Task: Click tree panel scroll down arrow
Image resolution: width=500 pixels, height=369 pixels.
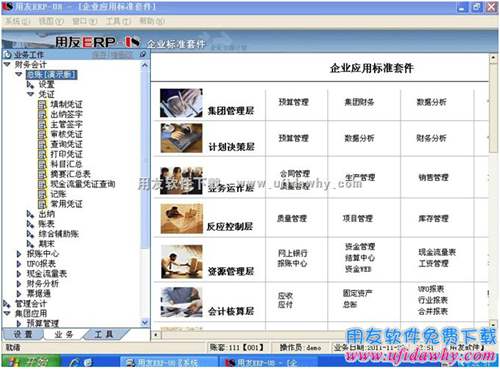Action: coord(145,322)
